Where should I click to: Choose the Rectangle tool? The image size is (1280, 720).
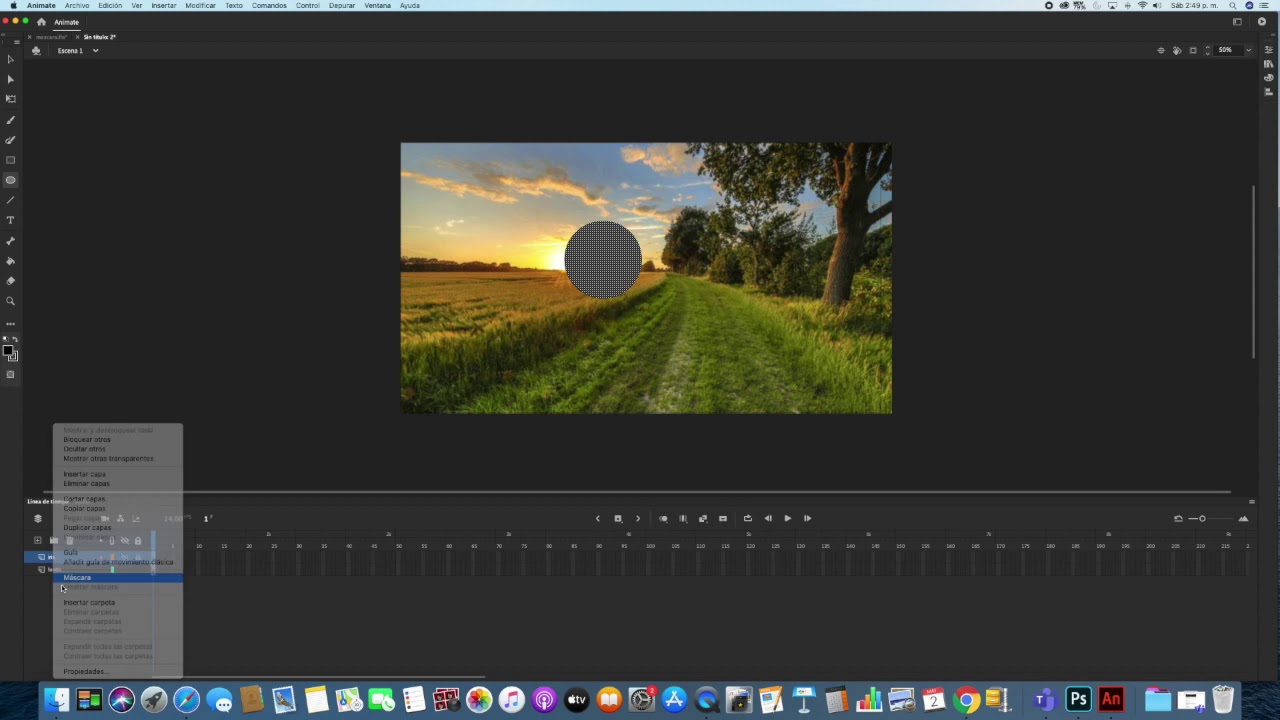pyautogui.click(x=11, y=160)
